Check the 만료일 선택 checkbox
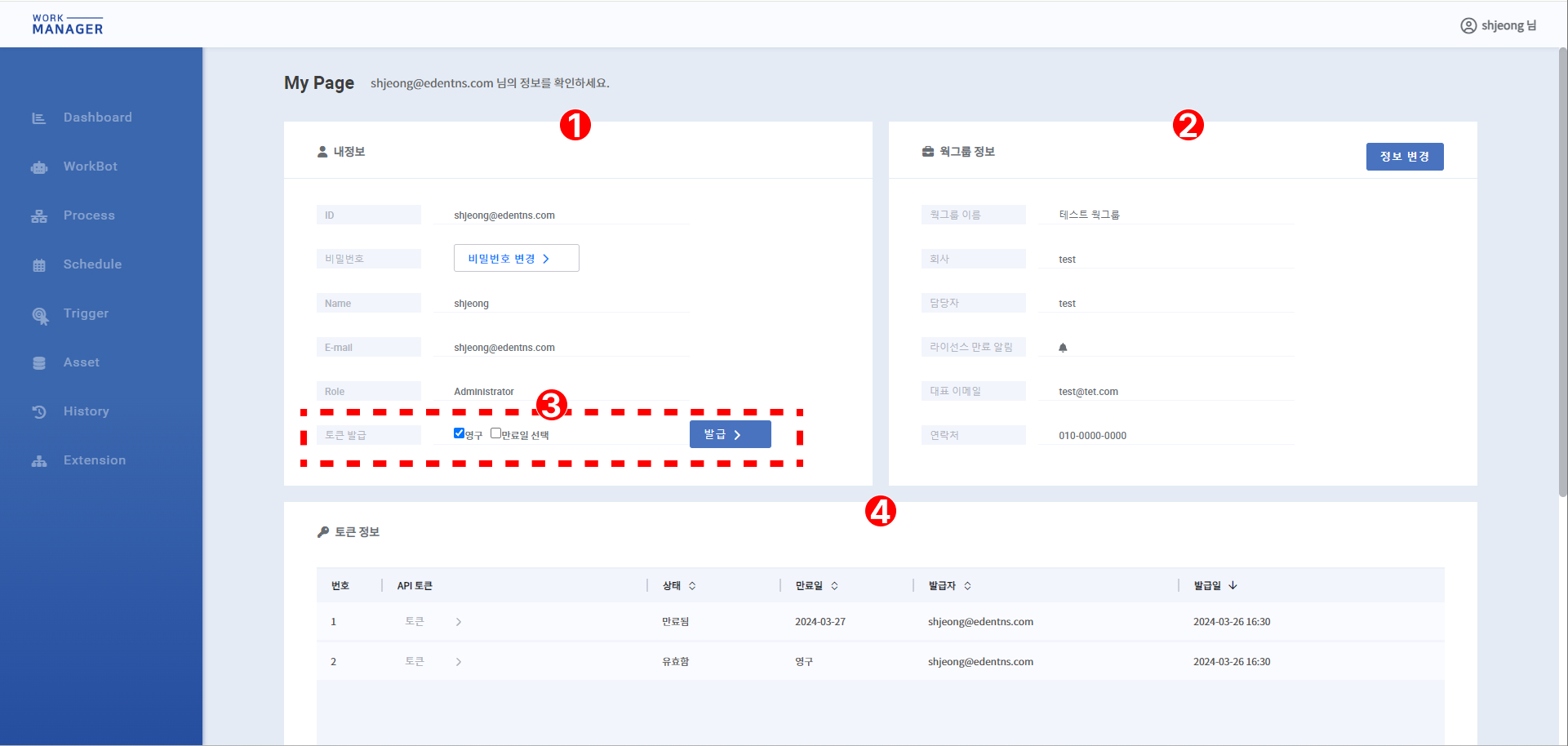1568x746 pixels. 495,433
